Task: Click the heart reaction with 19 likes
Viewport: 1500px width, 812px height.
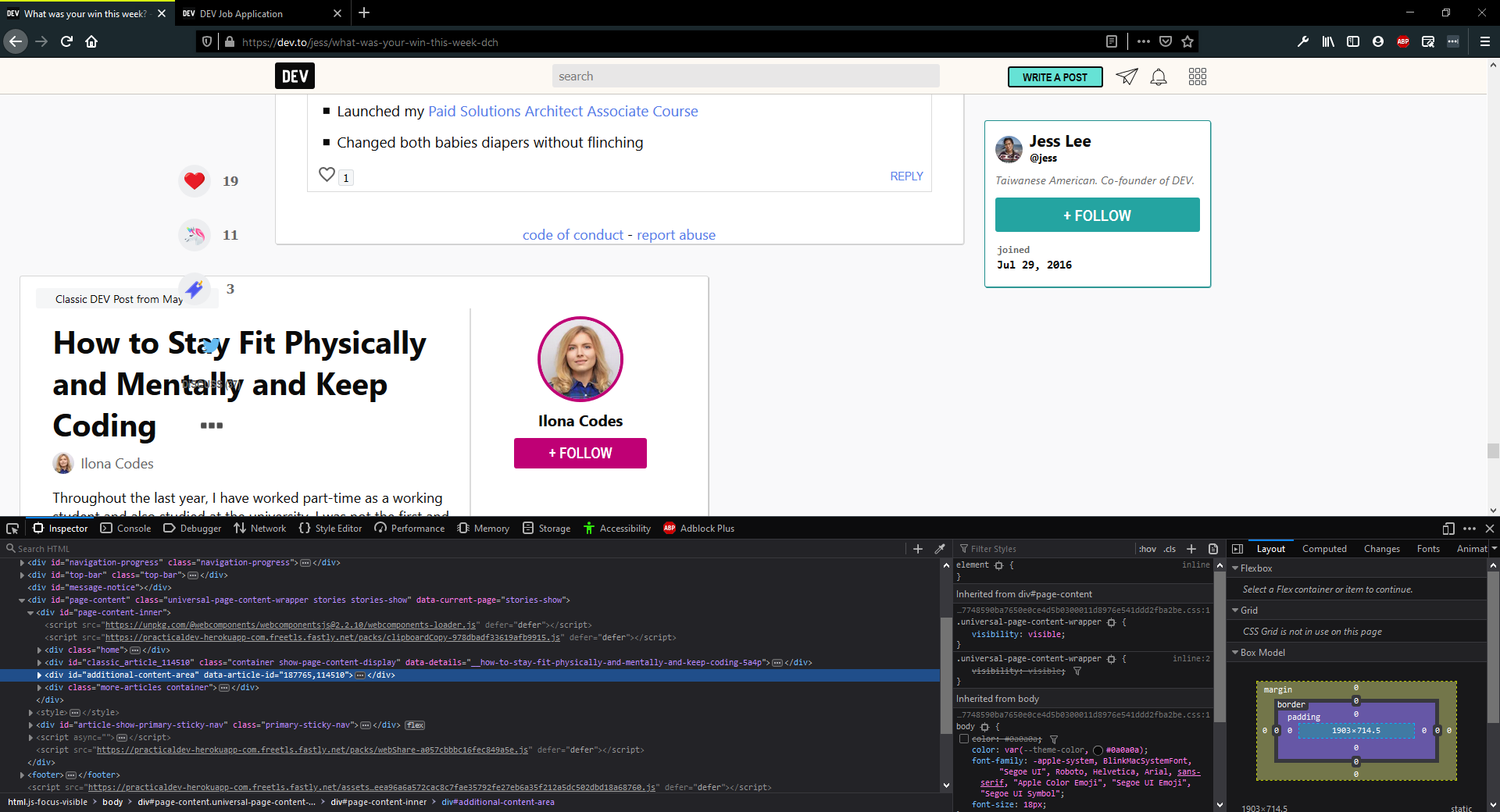Action: coord(195,180)
